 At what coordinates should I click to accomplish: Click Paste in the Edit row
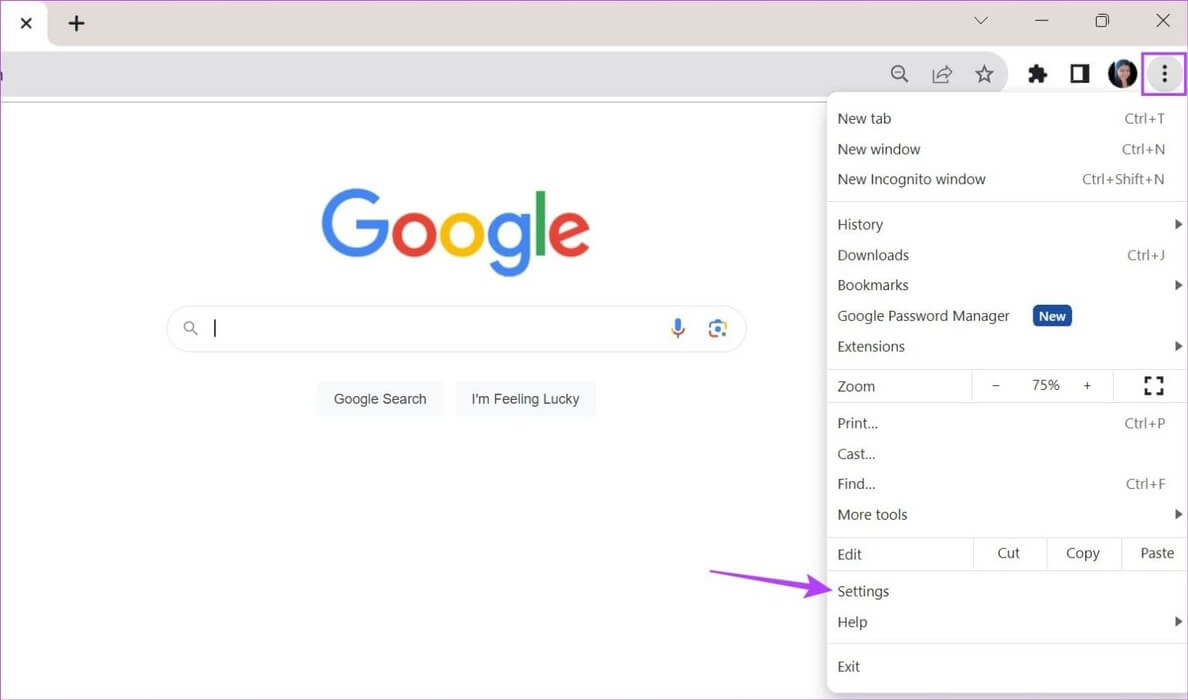tap(1157, 554)
